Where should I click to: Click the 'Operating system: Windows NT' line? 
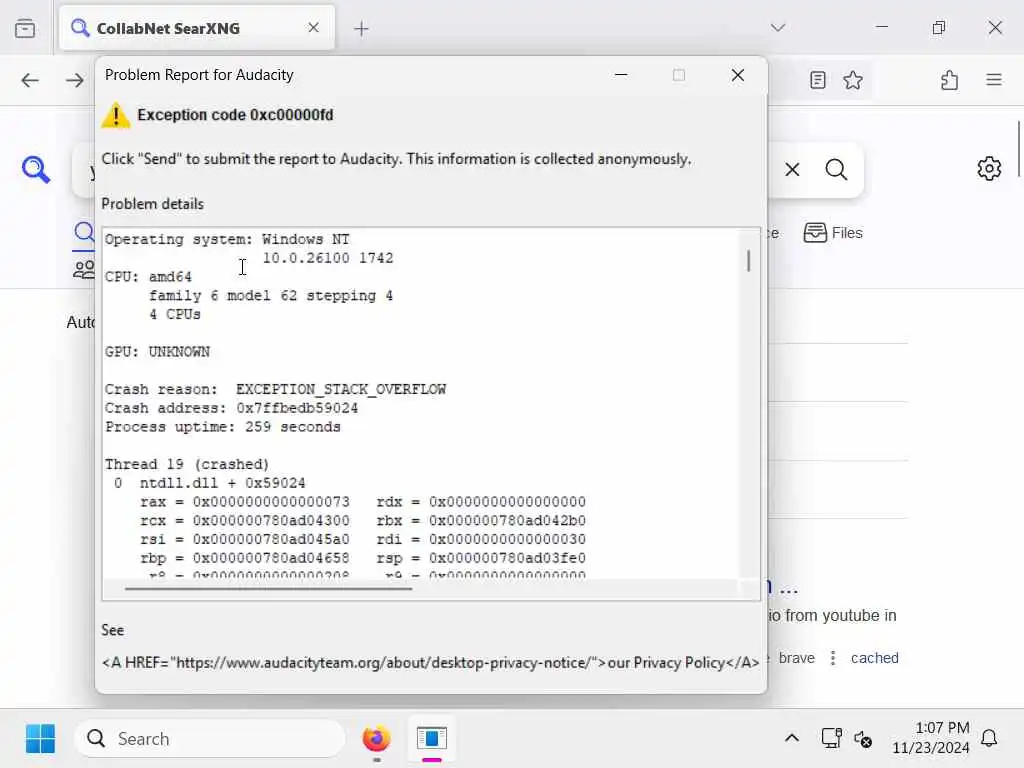tap(227, 240)
